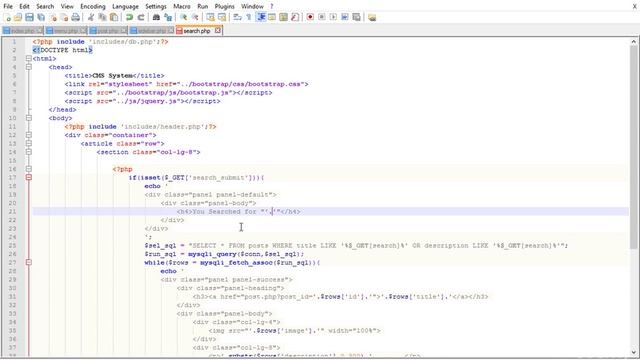Collapse the html fold on line 3
This screenshot has height=360, width=640.
[29, 58]
